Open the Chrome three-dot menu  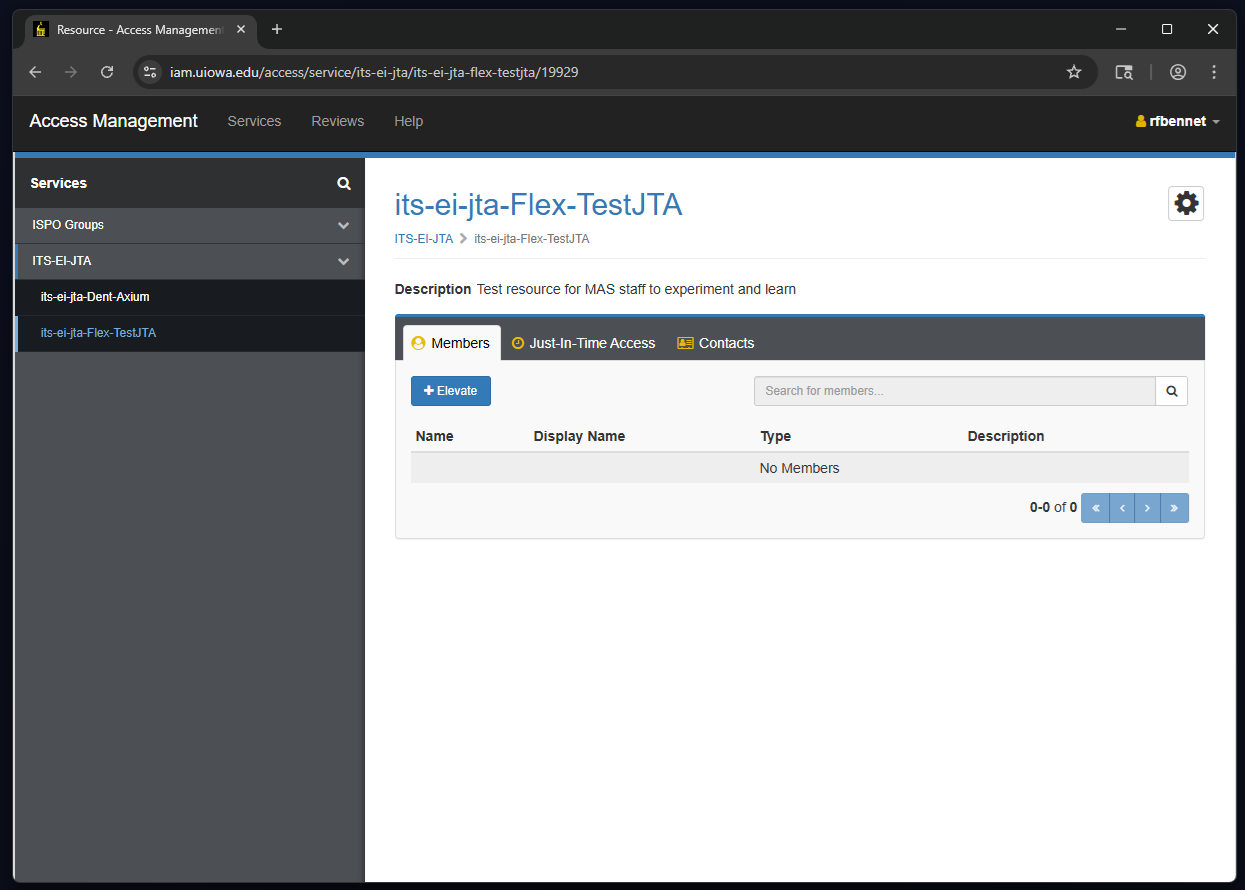coord(1214,72)
